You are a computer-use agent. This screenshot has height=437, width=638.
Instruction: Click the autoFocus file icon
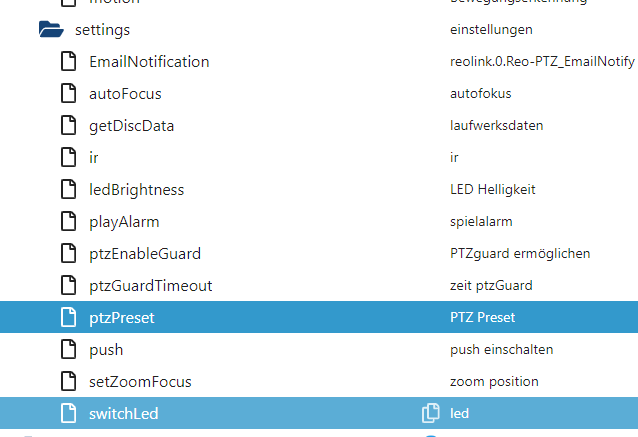pyautogui.click(x=68, y=93)
